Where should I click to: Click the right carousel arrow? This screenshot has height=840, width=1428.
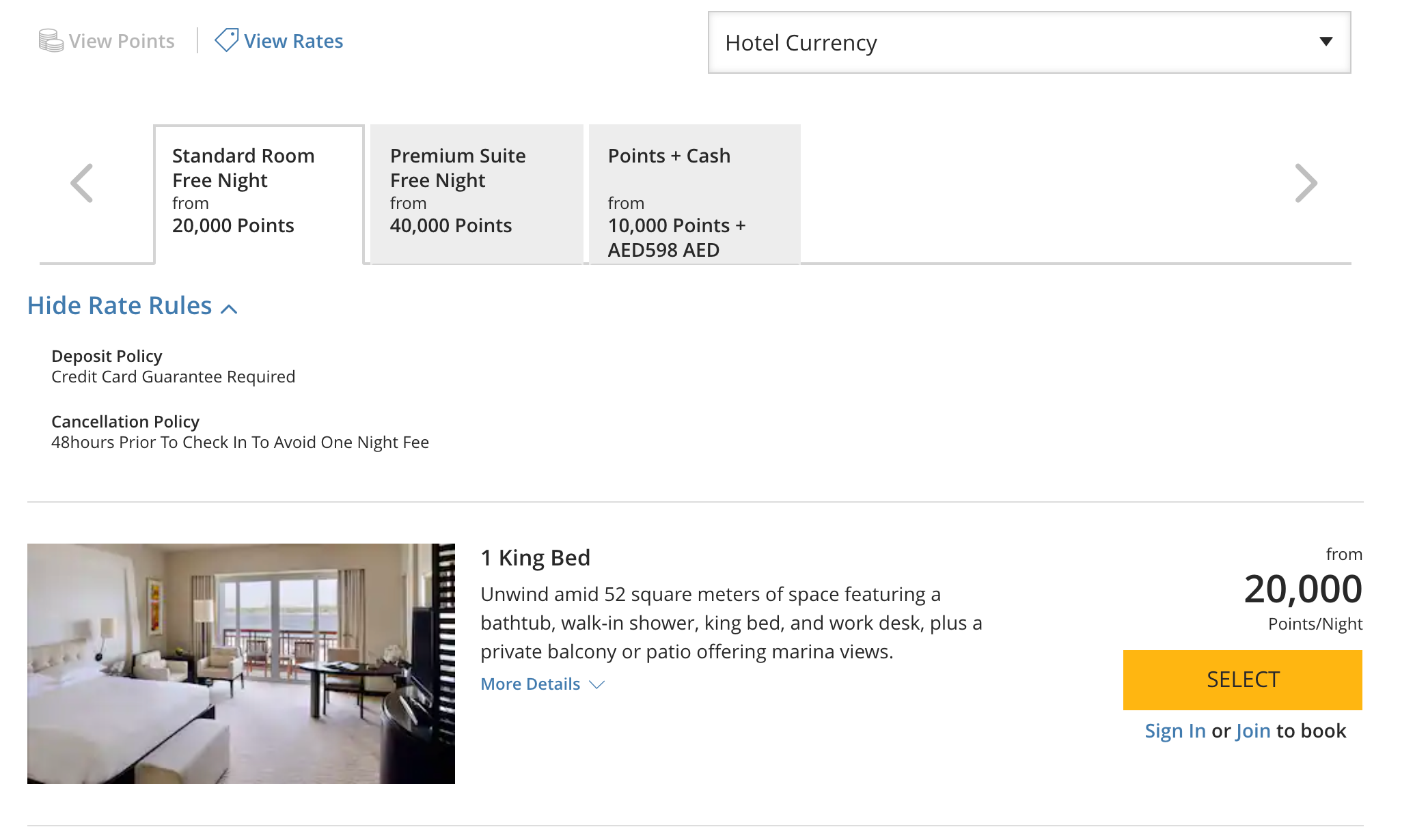1306,183
